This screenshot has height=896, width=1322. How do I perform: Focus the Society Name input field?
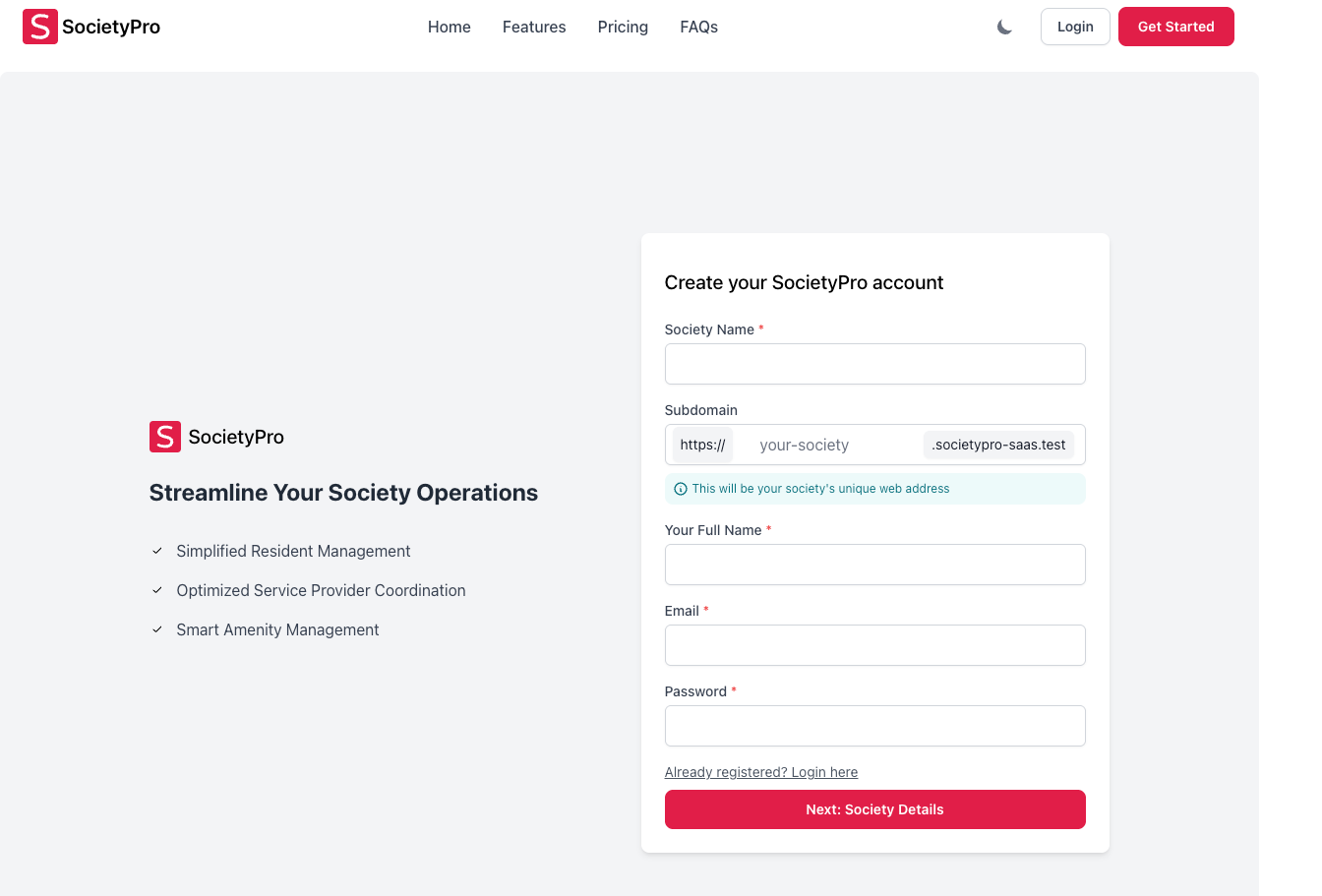click(874, 364)
